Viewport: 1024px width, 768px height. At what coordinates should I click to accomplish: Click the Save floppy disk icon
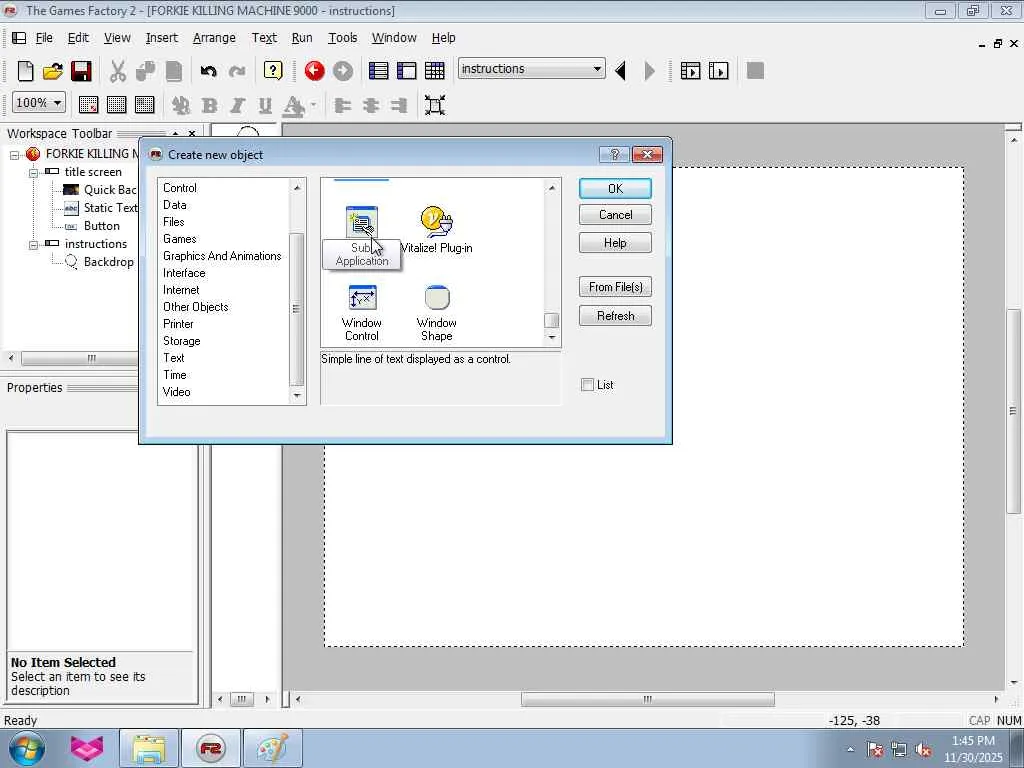click(x=81, y=71)
